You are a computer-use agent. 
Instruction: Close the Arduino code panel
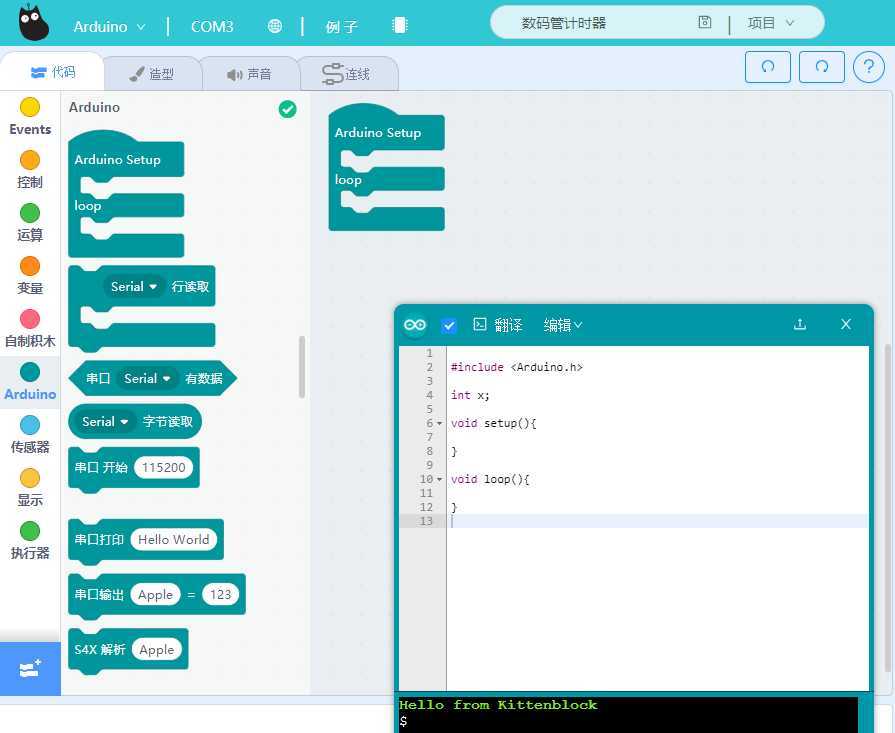[846, 324]
